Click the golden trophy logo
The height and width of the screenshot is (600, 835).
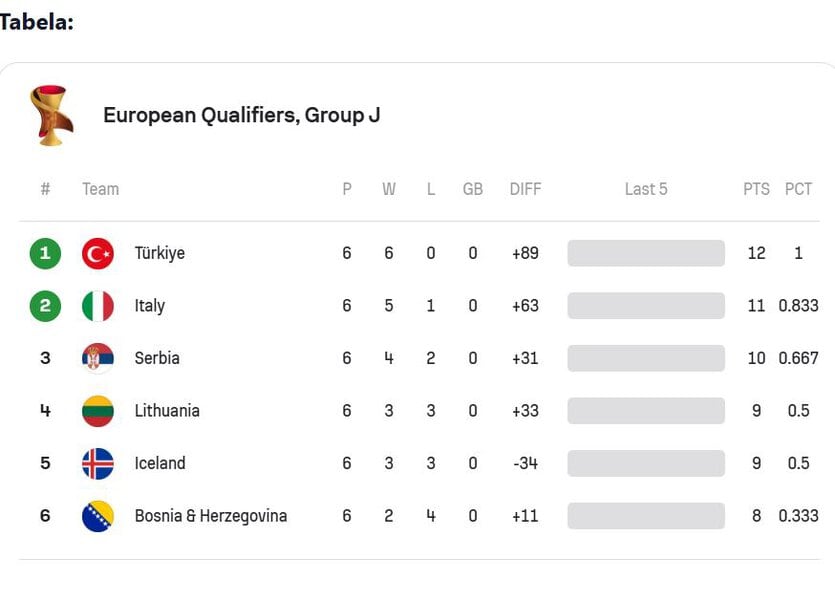point(51,115)
